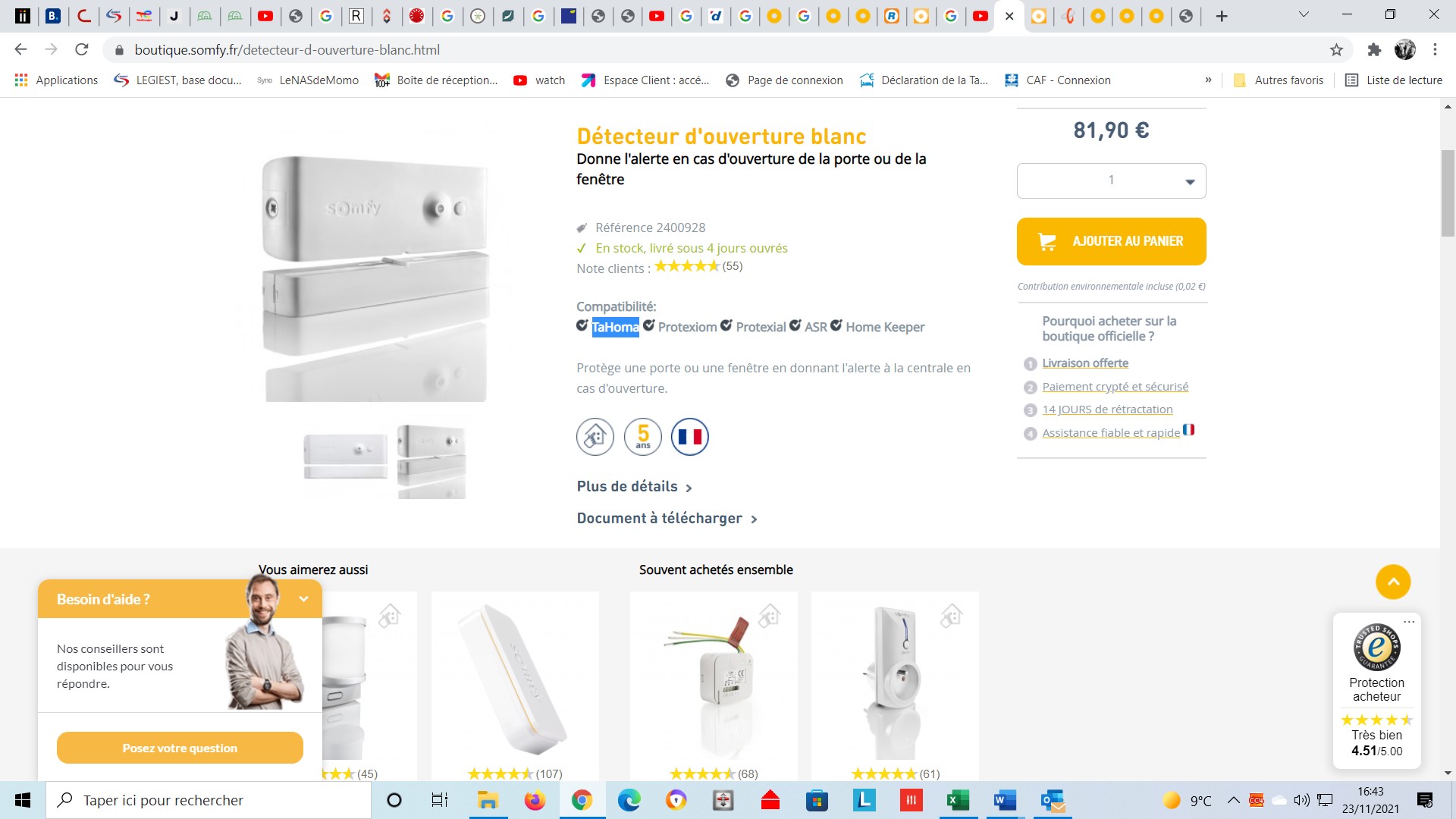Open Excel from the Windows taskbar
Viewport: 1456px width, 819px height.
[958, 800]
